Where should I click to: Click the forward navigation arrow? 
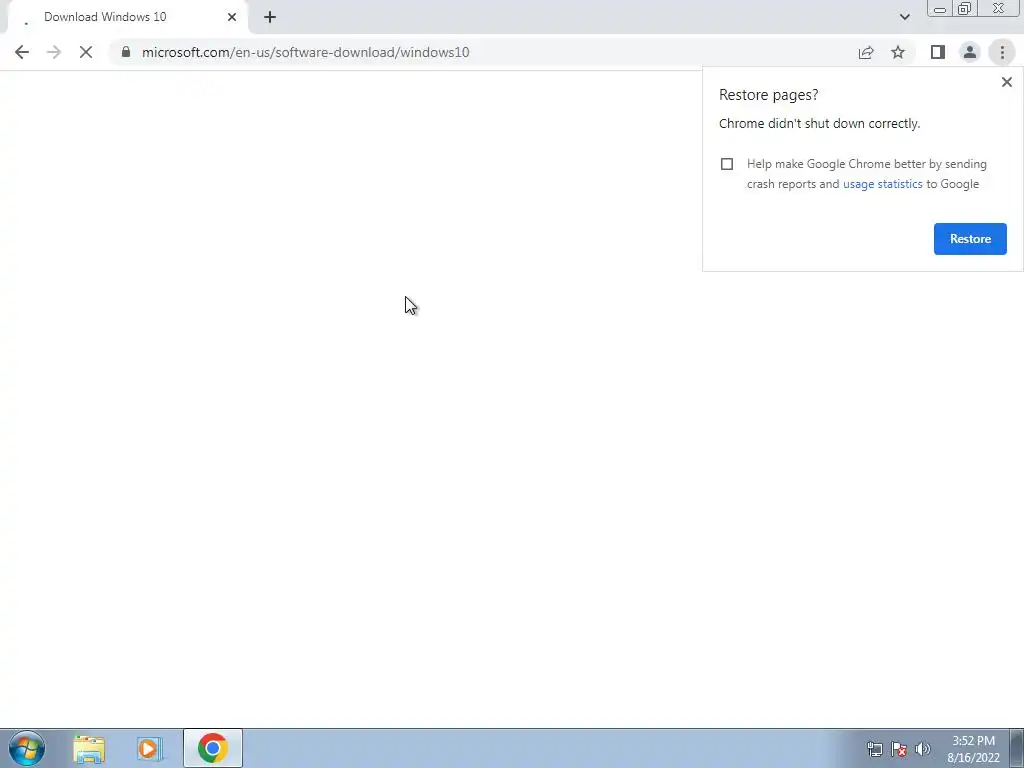[54, 52]
